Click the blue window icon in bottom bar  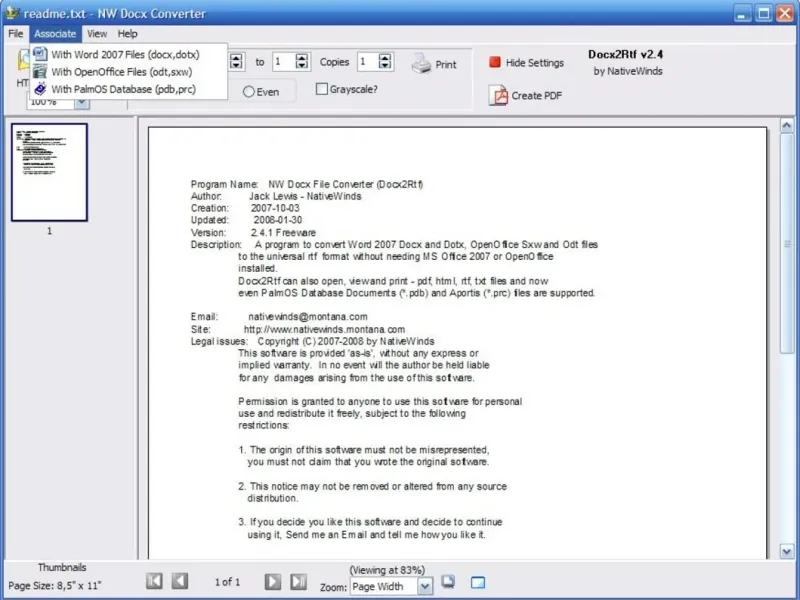478,582
